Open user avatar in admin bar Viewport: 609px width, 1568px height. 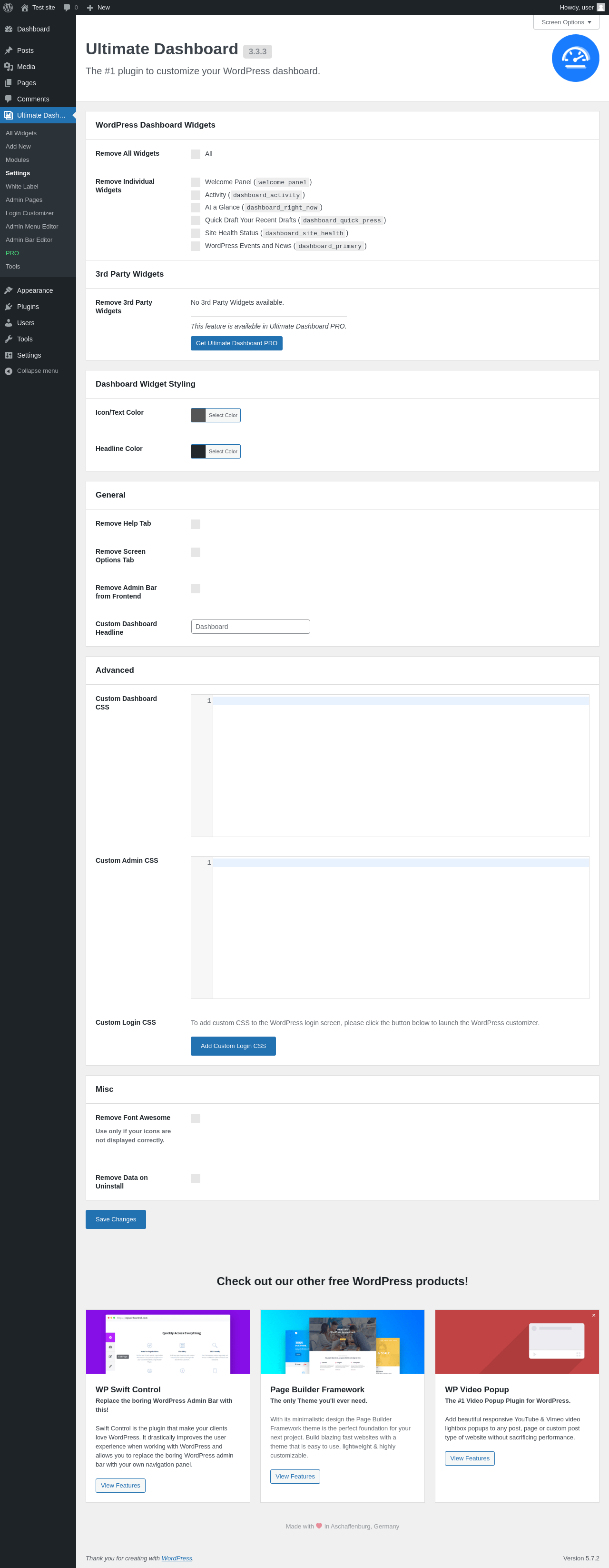pyautogui.click(x=600, y=7)
